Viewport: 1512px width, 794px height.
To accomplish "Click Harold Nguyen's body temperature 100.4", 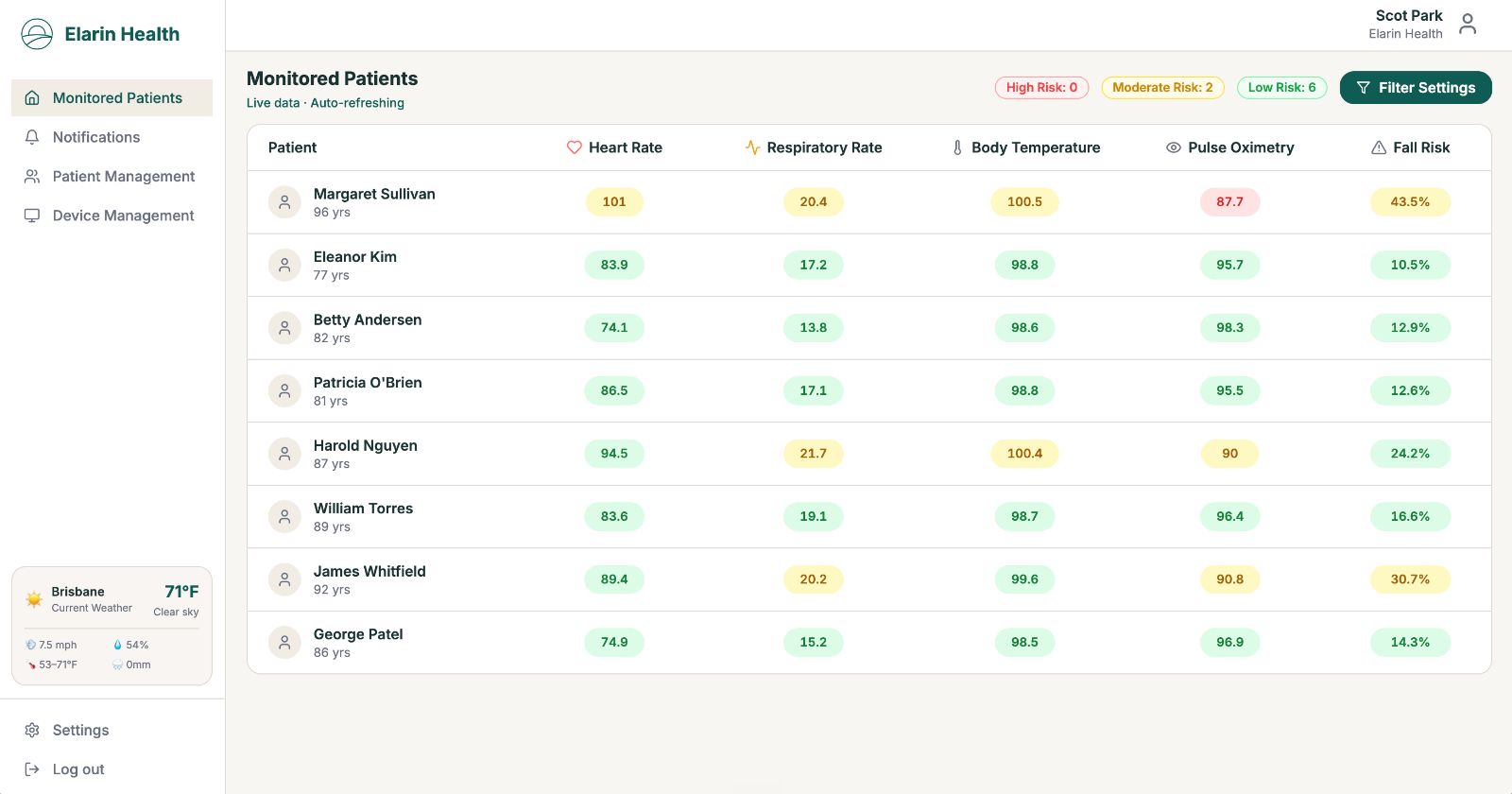I will pyautogui.click(x=1024, y=454).
